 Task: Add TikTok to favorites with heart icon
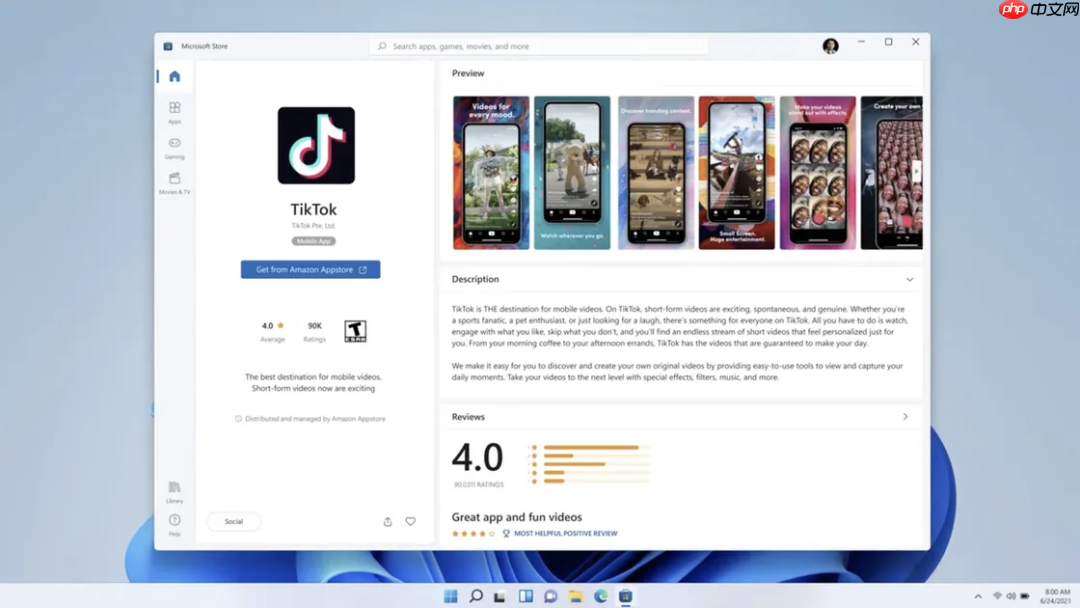(x=410, y=521)
